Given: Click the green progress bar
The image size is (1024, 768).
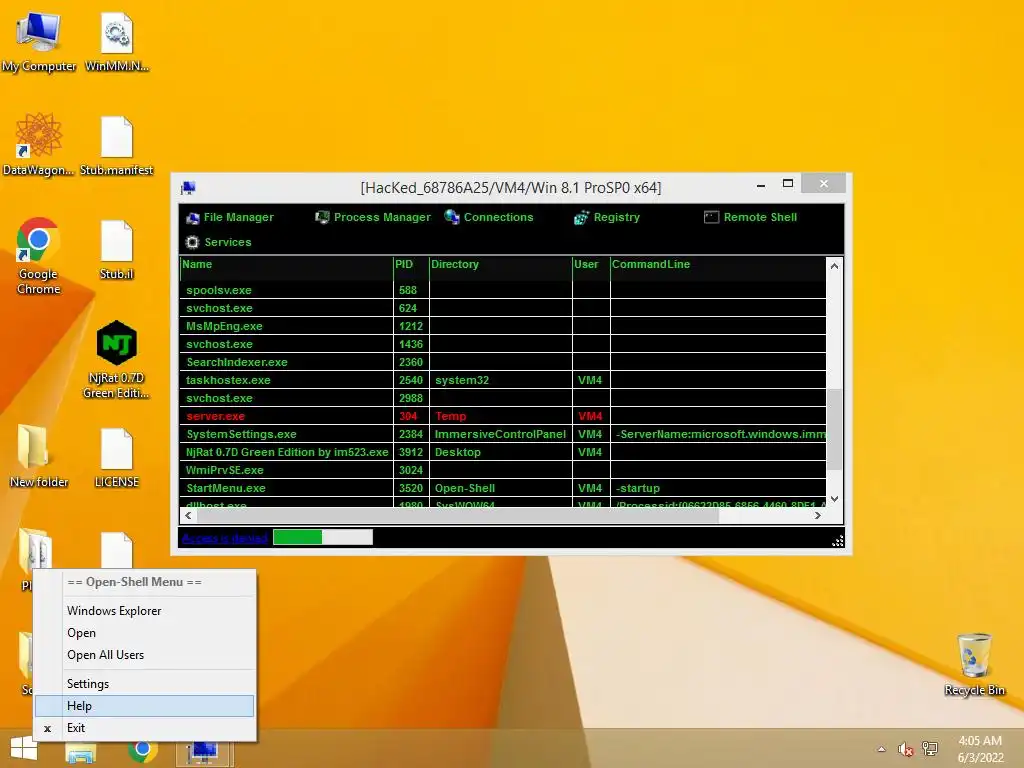Looking at the screenshot, I should click(x=323, y=537).
